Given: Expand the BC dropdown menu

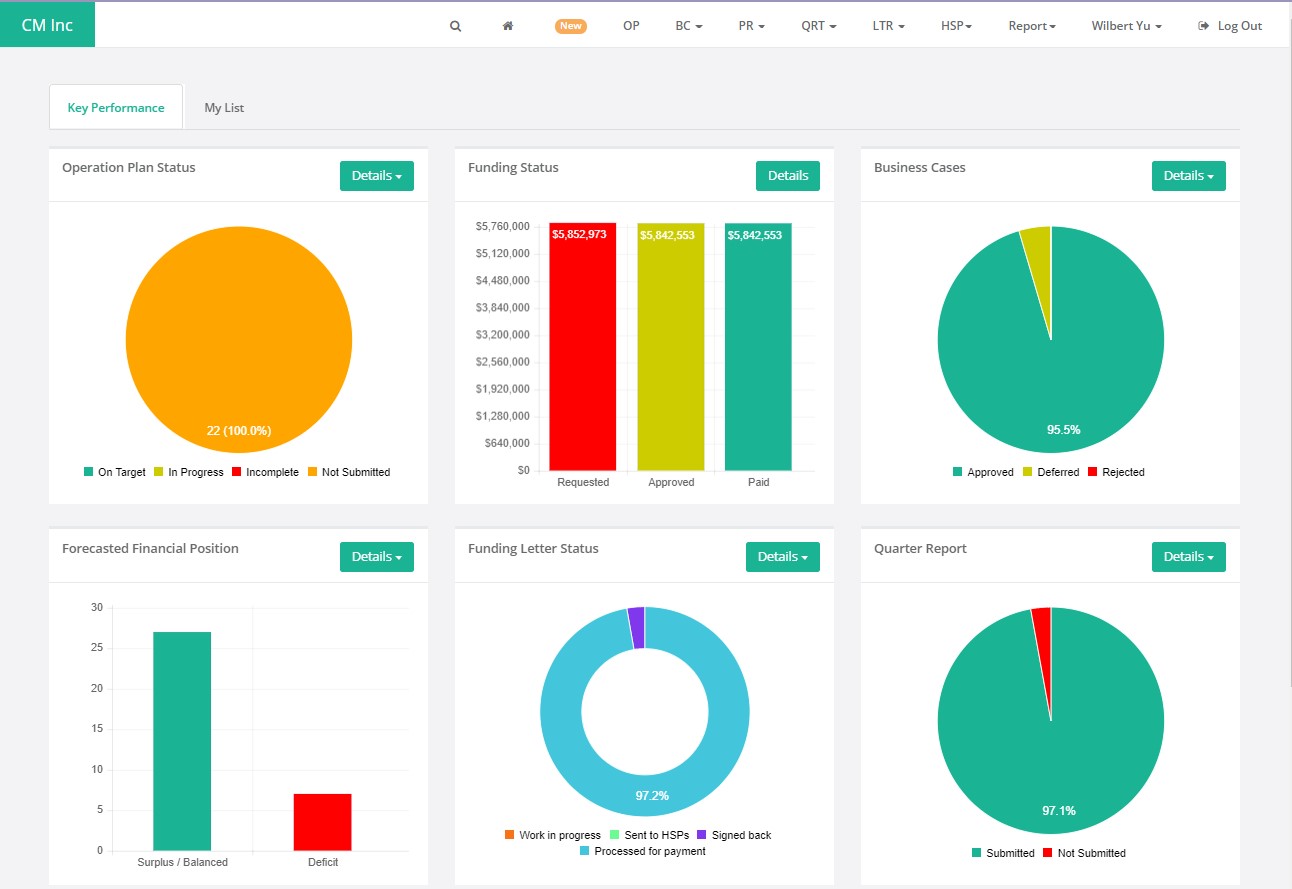Looking at the screenshot, I should (689, 26).
